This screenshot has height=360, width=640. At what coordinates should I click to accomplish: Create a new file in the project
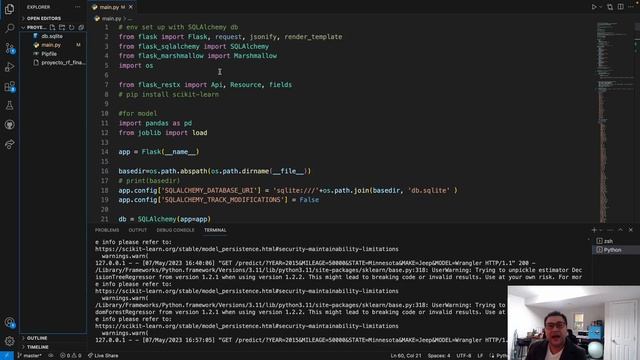click(x=52, y=27)
